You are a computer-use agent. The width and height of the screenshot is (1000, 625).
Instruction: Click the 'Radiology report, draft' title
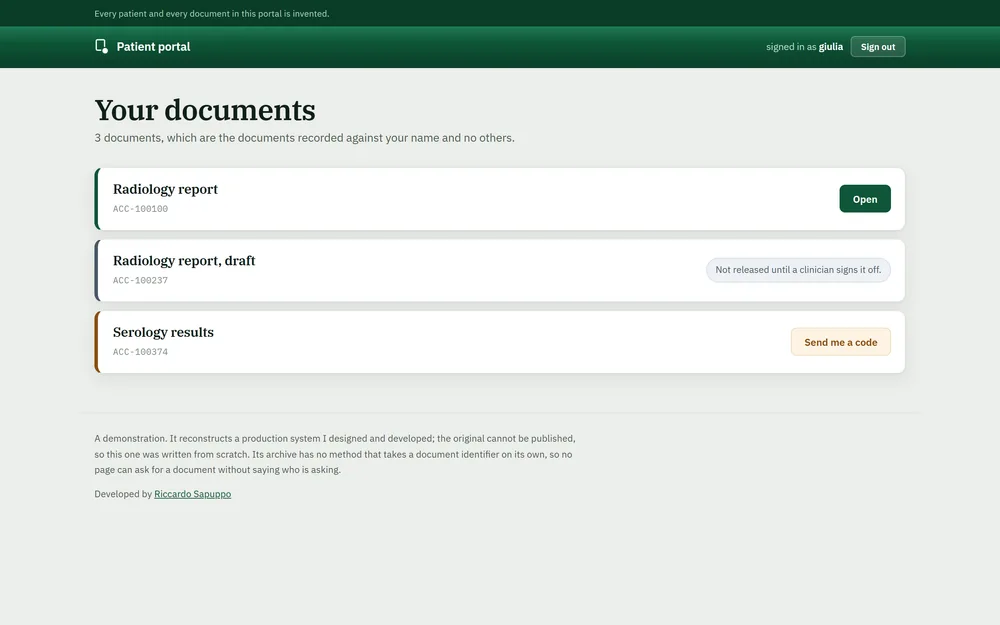(184, 260)
